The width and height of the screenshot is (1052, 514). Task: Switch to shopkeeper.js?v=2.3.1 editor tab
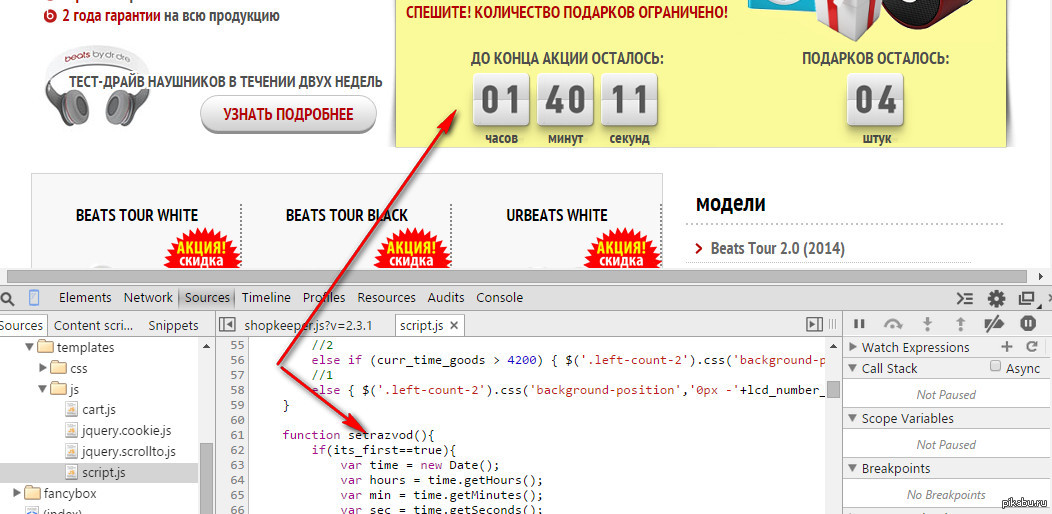point(308,325)
